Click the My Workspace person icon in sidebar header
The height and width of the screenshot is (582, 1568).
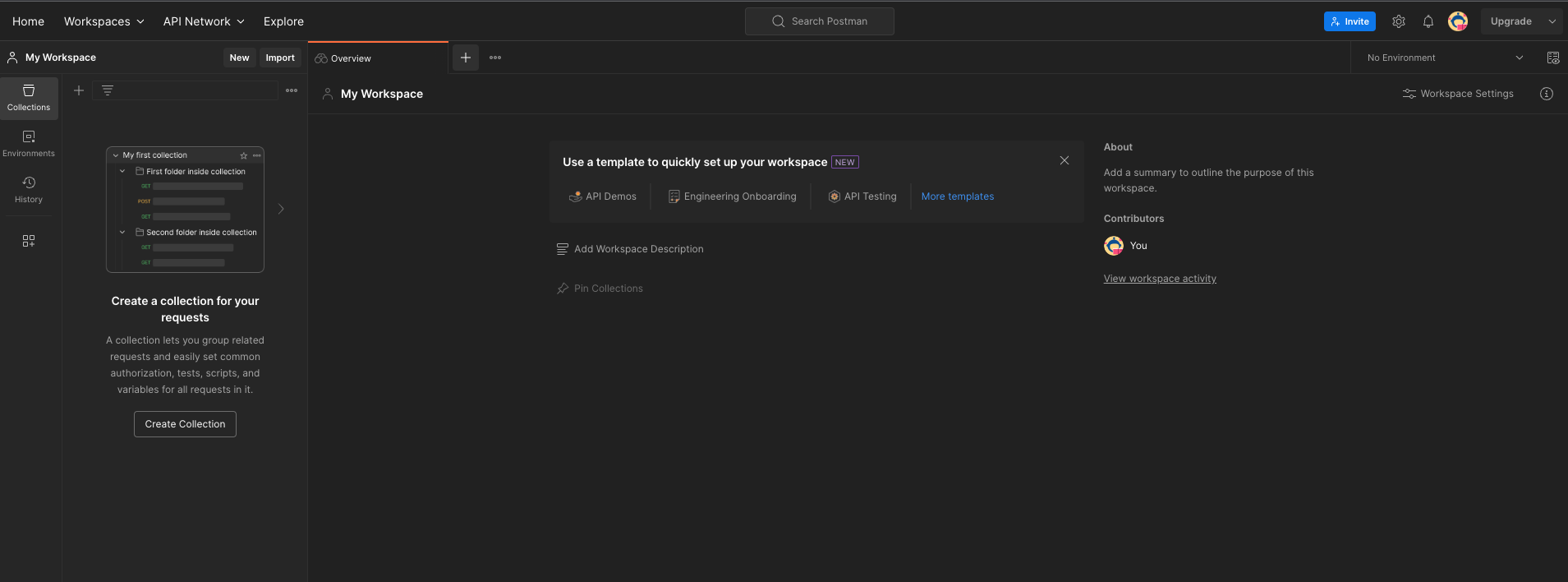coord(12,58)
